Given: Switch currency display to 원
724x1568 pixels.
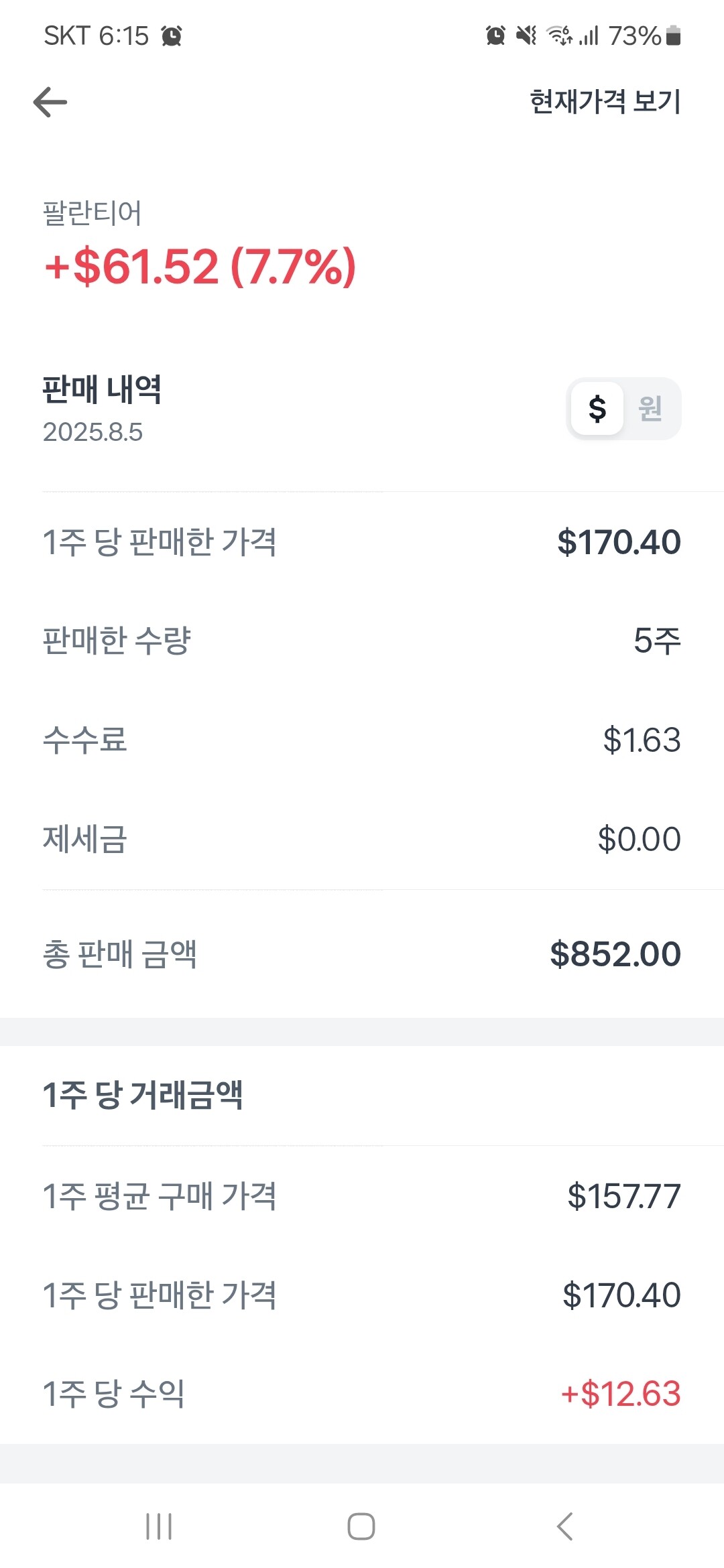Looking at the screenshot, I should pos(650,409).
